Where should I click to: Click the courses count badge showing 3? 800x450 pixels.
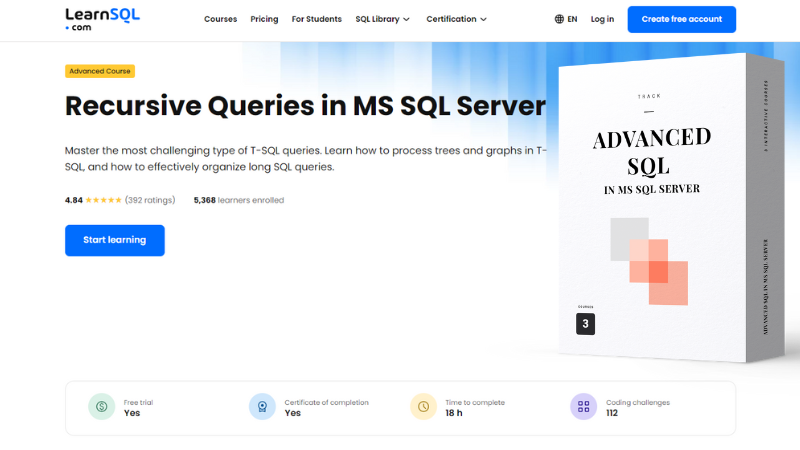coord(585,324)
